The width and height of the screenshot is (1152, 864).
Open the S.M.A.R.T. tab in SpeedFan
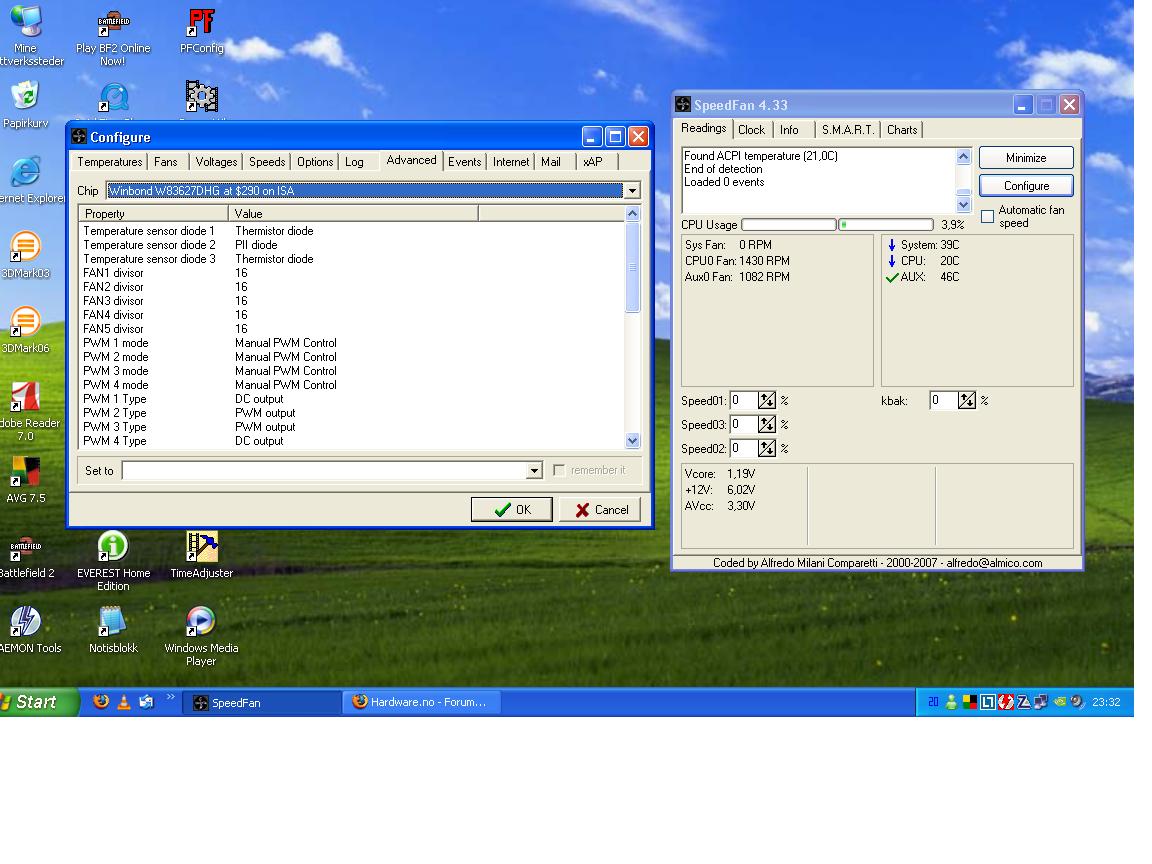[848, 129]
